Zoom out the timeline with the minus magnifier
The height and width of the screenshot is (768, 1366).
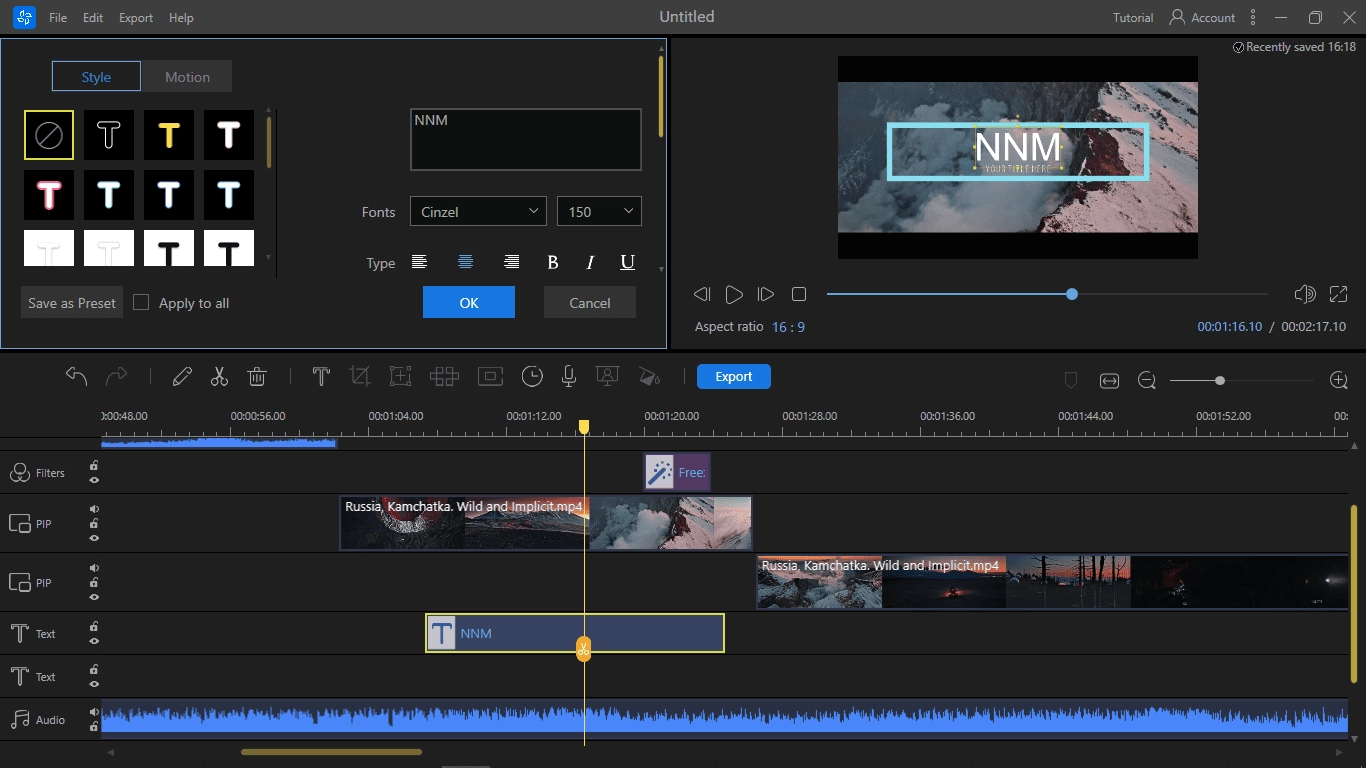pos(1147,380)
